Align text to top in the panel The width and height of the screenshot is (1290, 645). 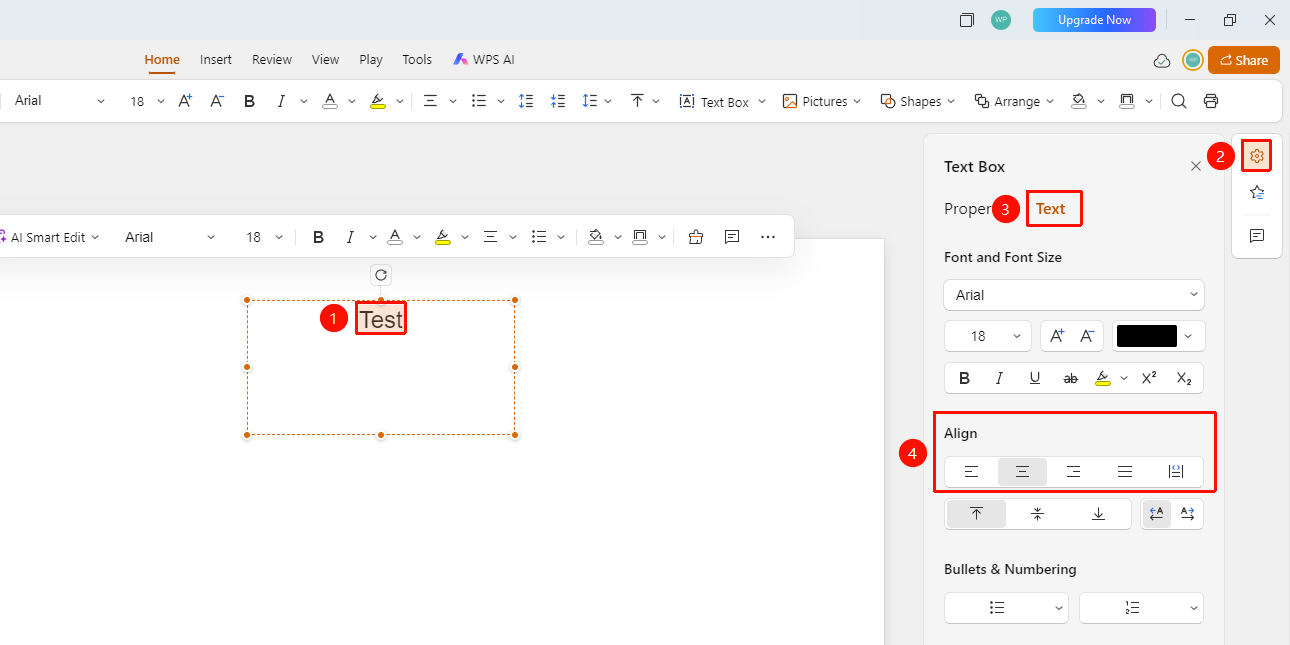[976, 514]
